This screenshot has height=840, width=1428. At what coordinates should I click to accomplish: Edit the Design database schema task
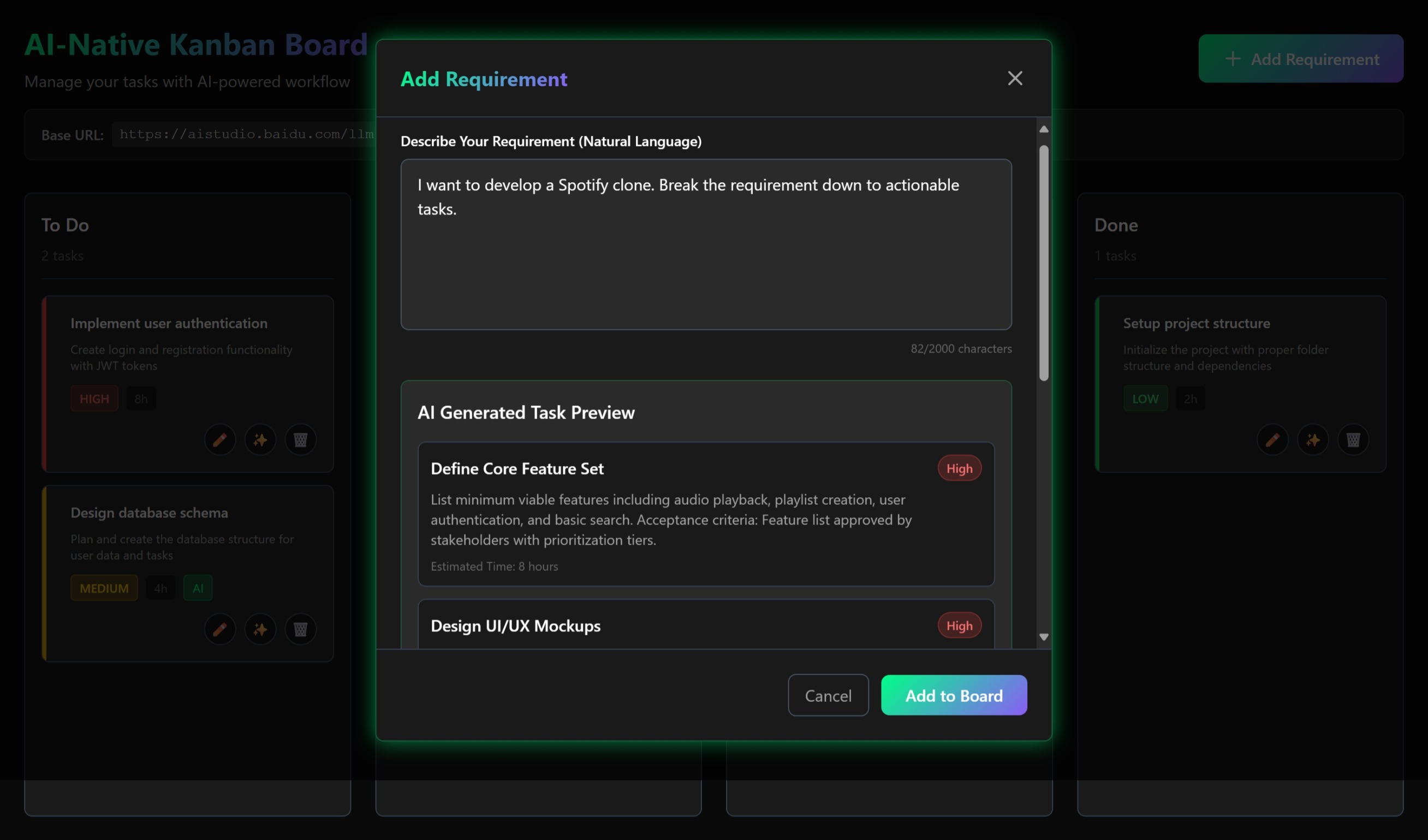(220, 629)
